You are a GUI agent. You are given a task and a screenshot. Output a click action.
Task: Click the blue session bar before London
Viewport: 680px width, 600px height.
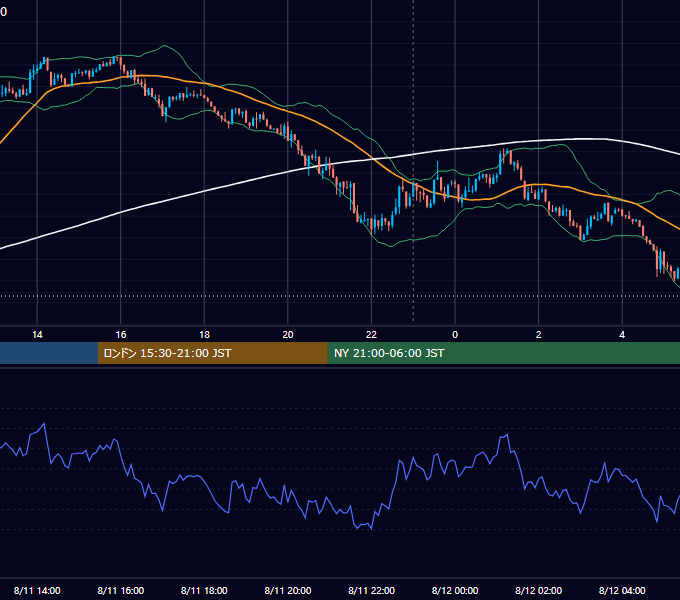pos(49,353)
